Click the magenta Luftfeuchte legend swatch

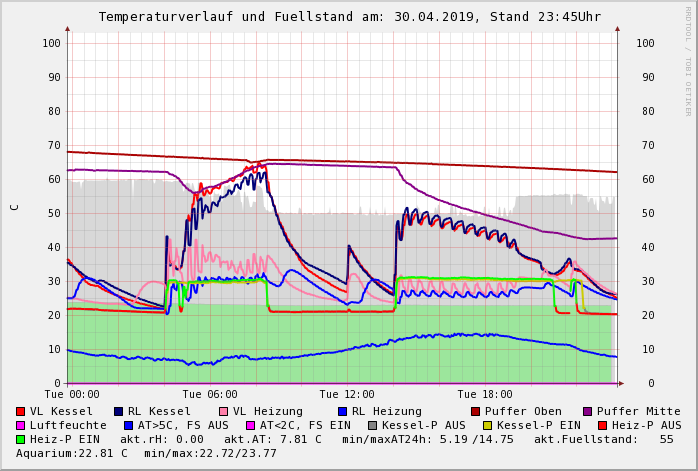coord(21,425)
